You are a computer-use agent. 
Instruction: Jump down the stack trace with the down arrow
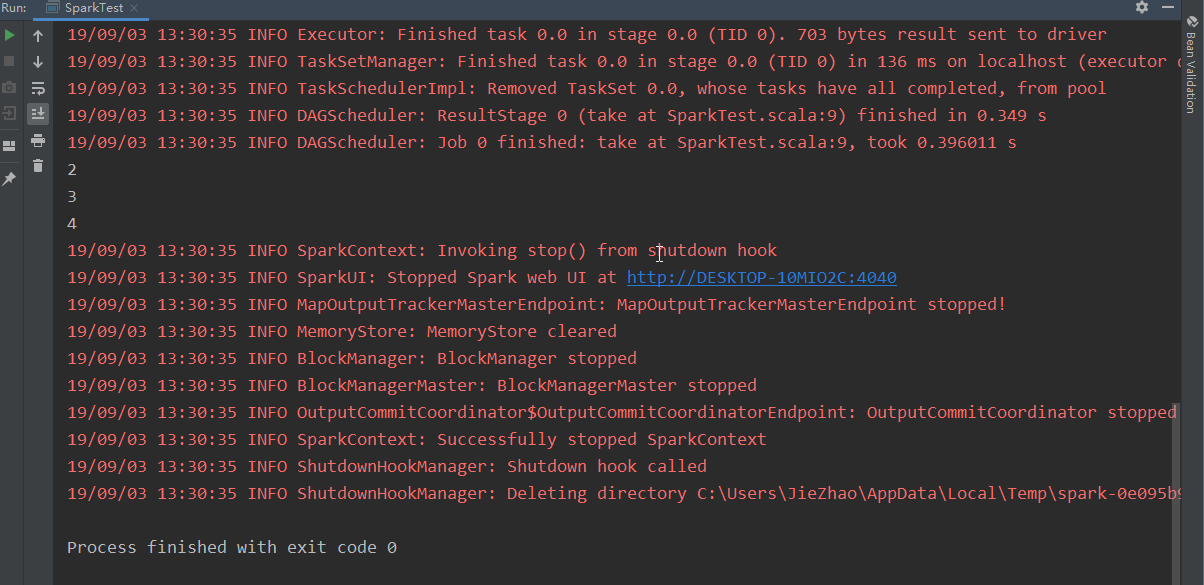[38, 62]
